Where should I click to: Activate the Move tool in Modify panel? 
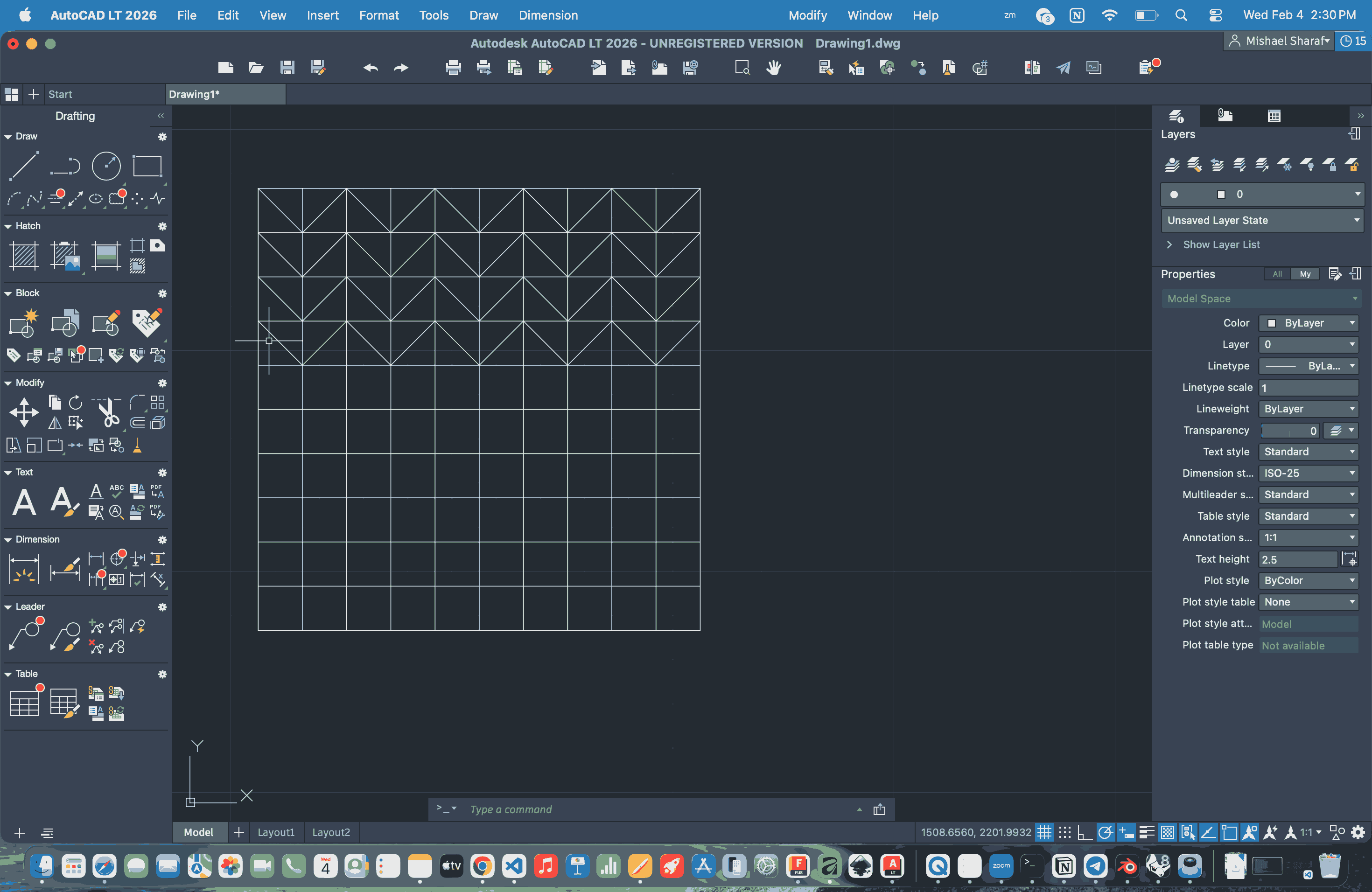click(x=24, y=412)
